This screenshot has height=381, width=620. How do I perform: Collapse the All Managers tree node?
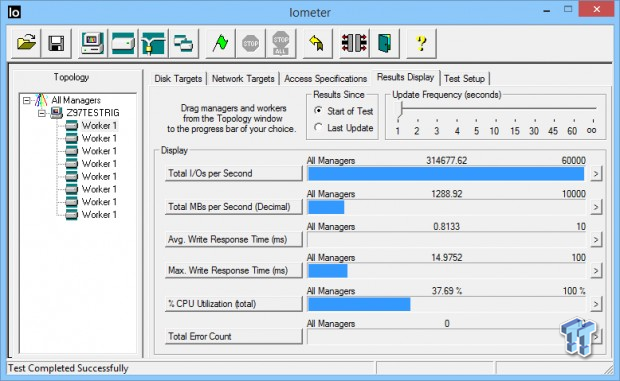click(26, 100)
